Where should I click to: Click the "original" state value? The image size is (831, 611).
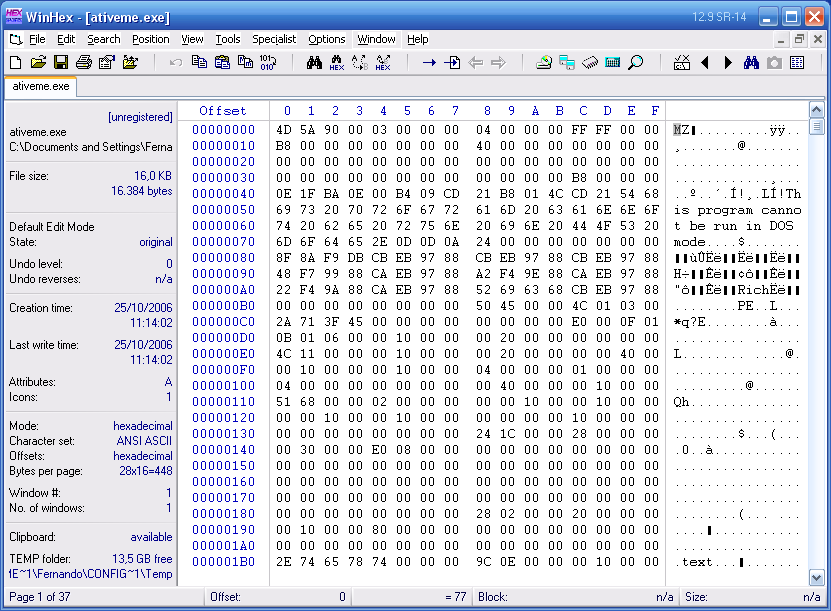156,242
